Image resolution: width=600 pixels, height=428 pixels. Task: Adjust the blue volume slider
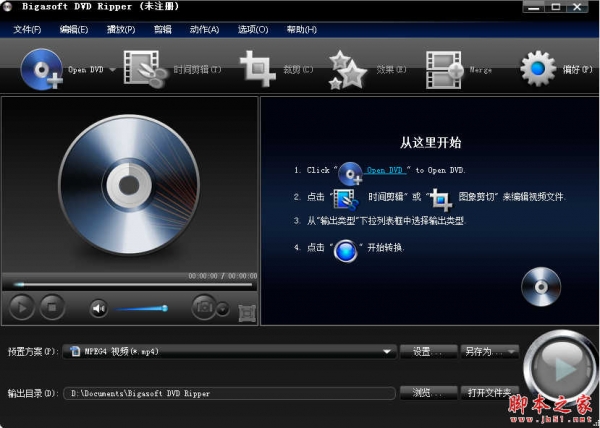(x=140, y=308)
